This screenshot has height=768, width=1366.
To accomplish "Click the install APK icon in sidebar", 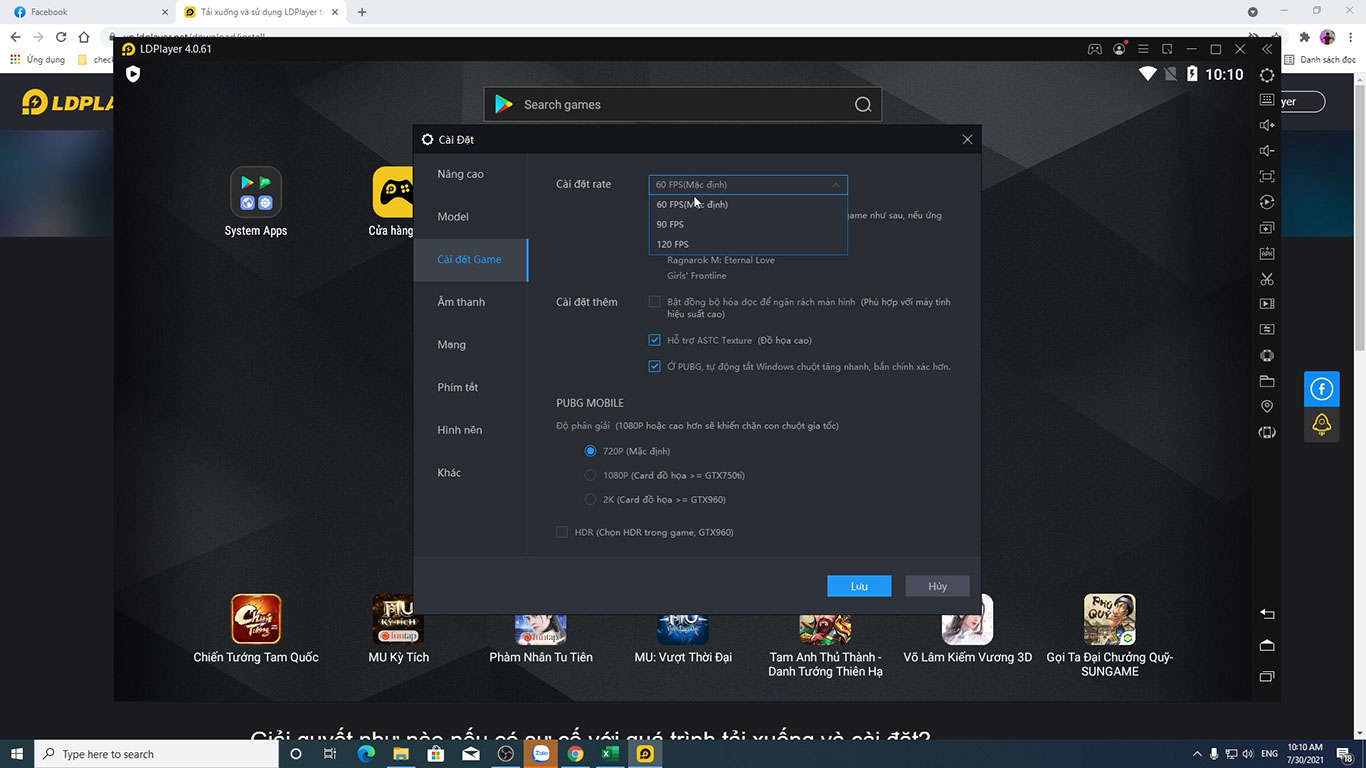I will coord(1267,254).
